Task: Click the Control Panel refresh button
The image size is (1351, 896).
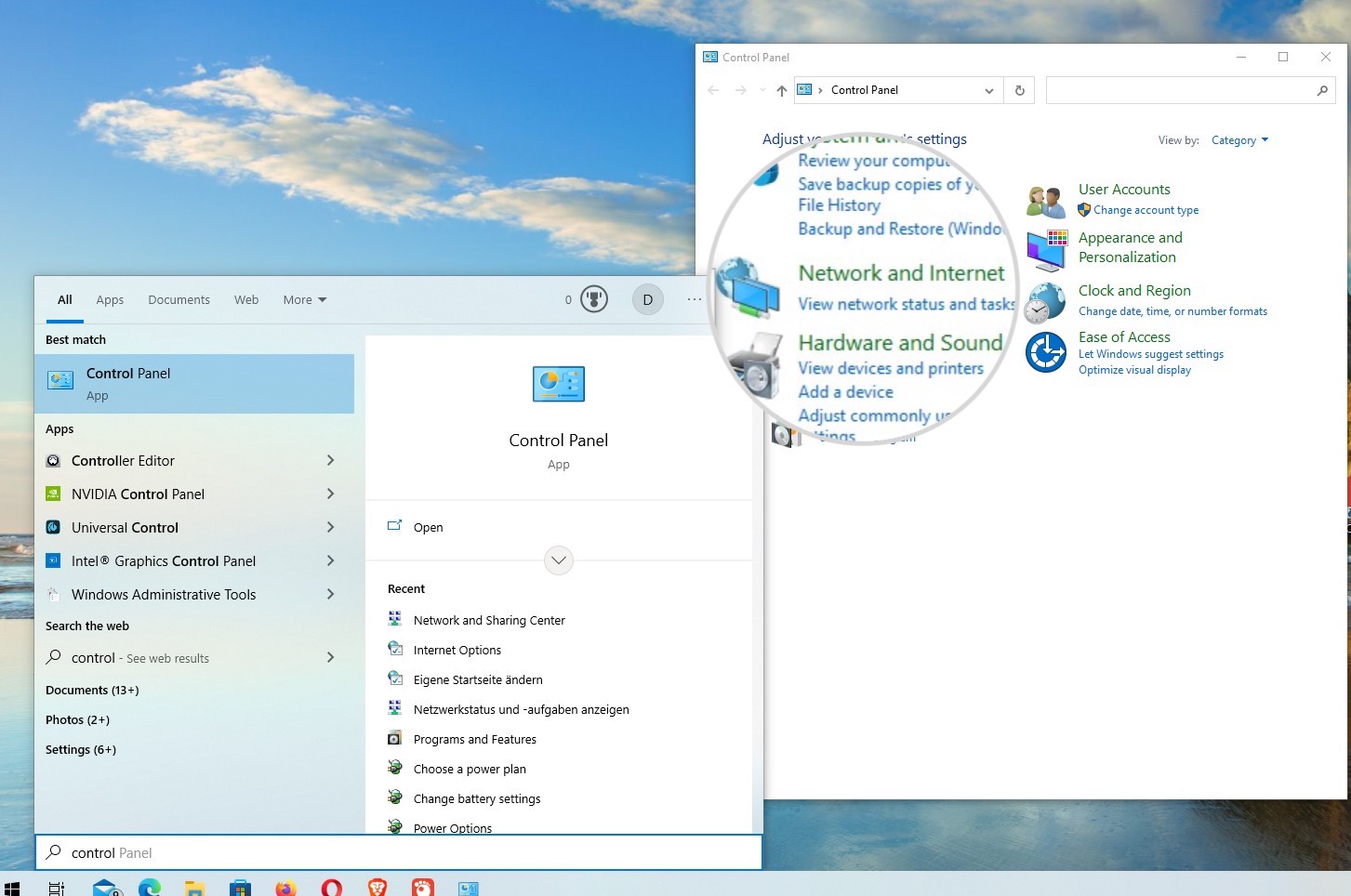Action: coord(1020,90)
